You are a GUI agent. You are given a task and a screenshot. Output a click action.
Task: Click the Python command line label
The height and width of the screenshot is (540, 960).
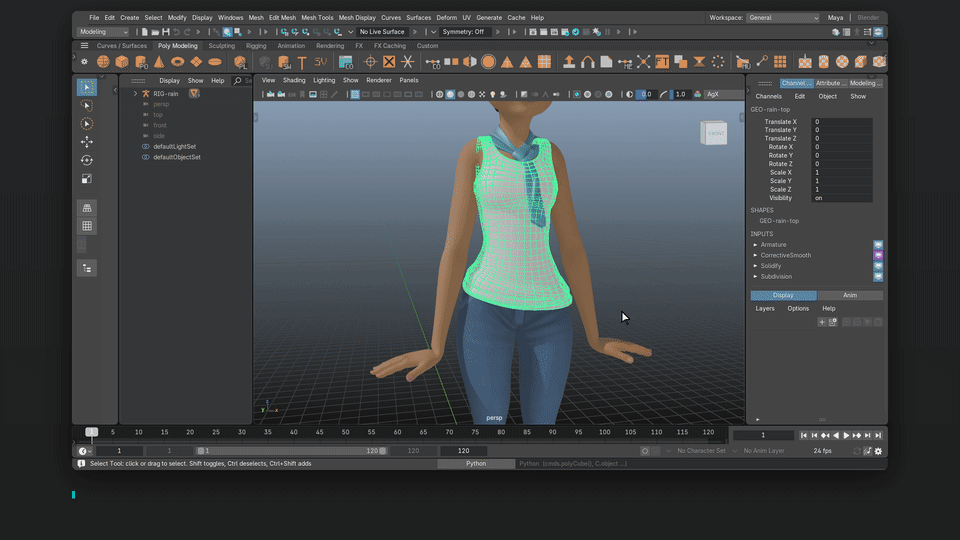coord(476,463)
